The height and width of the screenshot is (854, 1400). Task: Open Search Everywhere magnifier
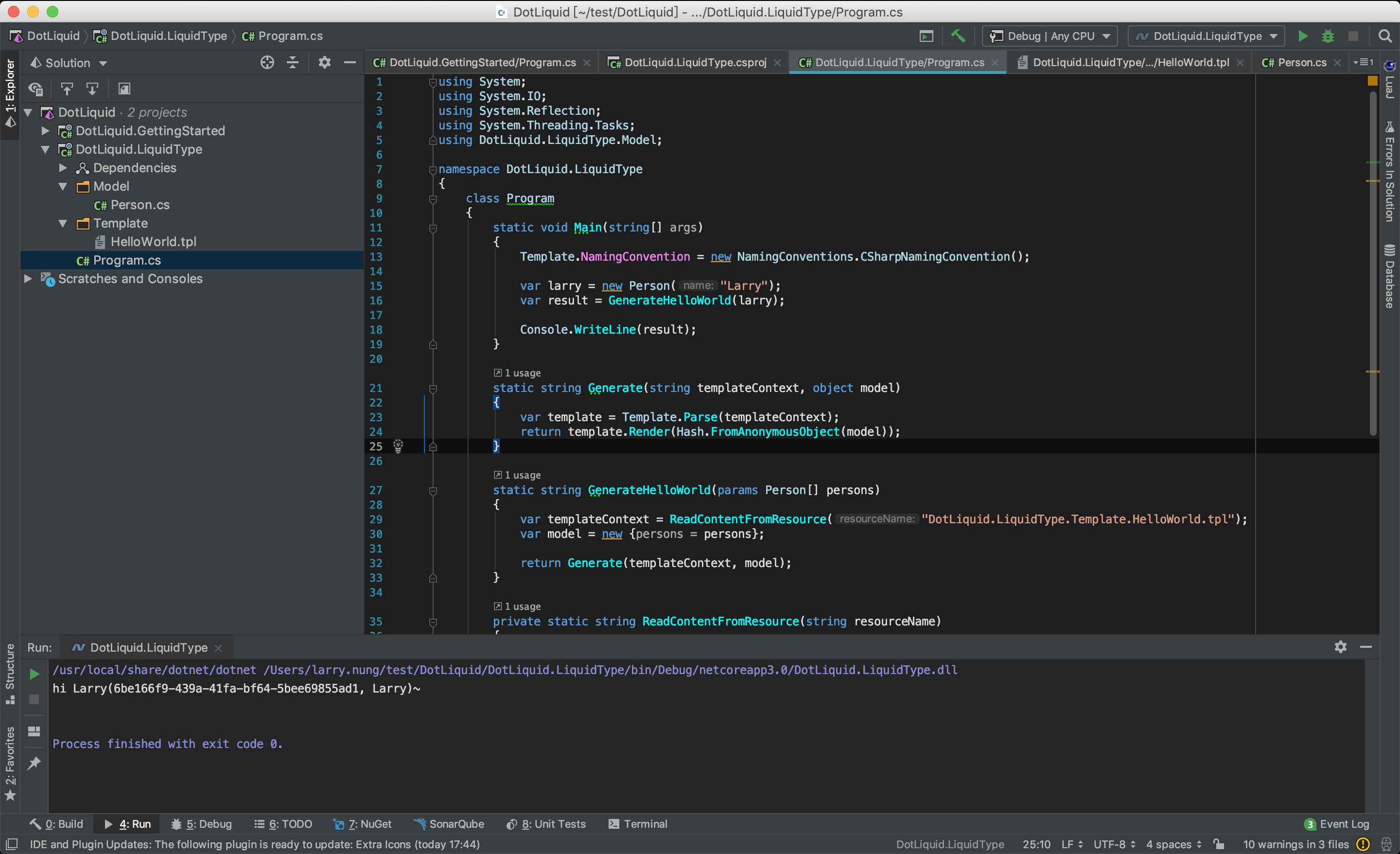pos(1385,36)
